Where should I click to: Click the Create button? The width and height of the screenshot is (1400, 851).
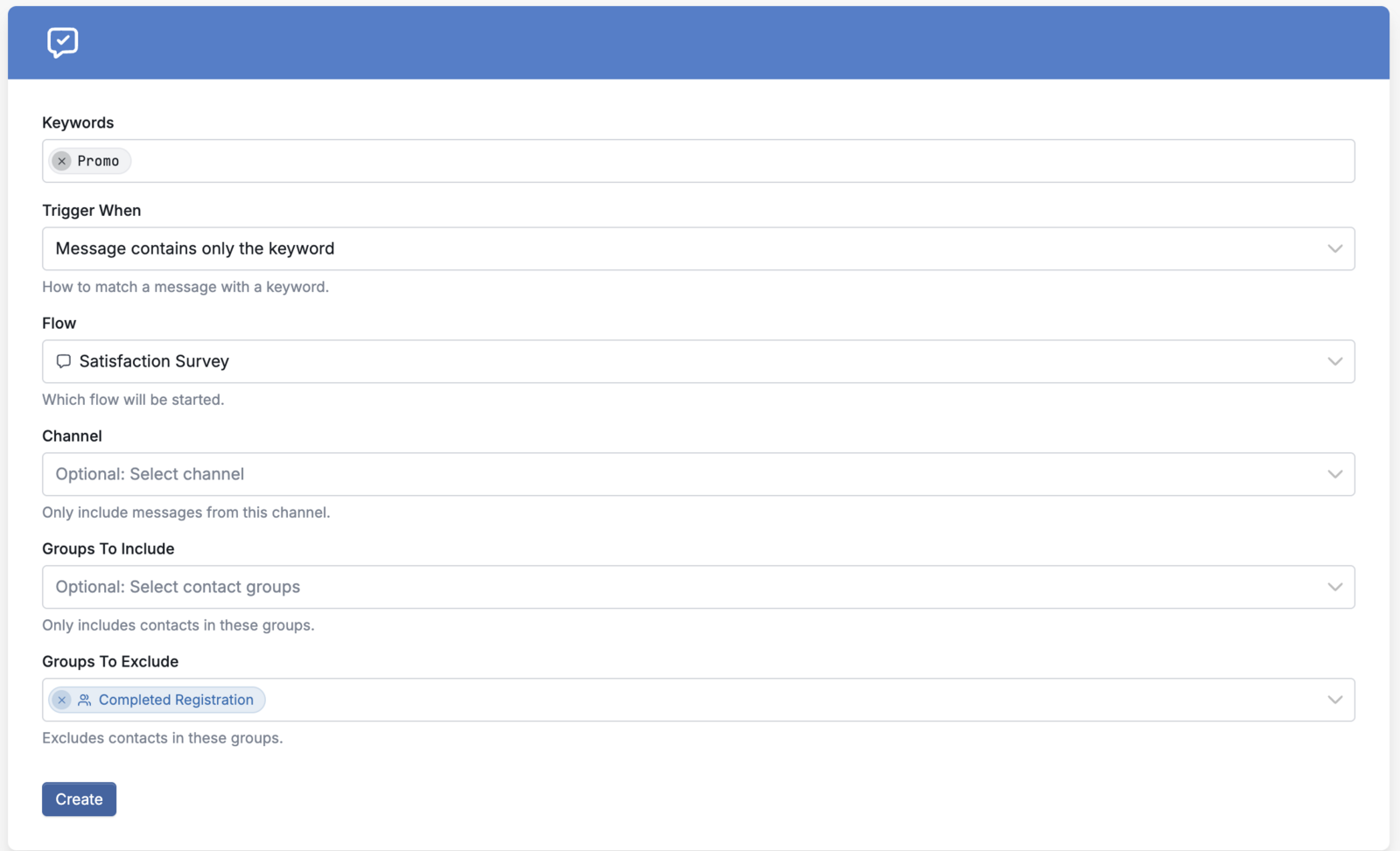pyautogui.click(x=79, y=799)
